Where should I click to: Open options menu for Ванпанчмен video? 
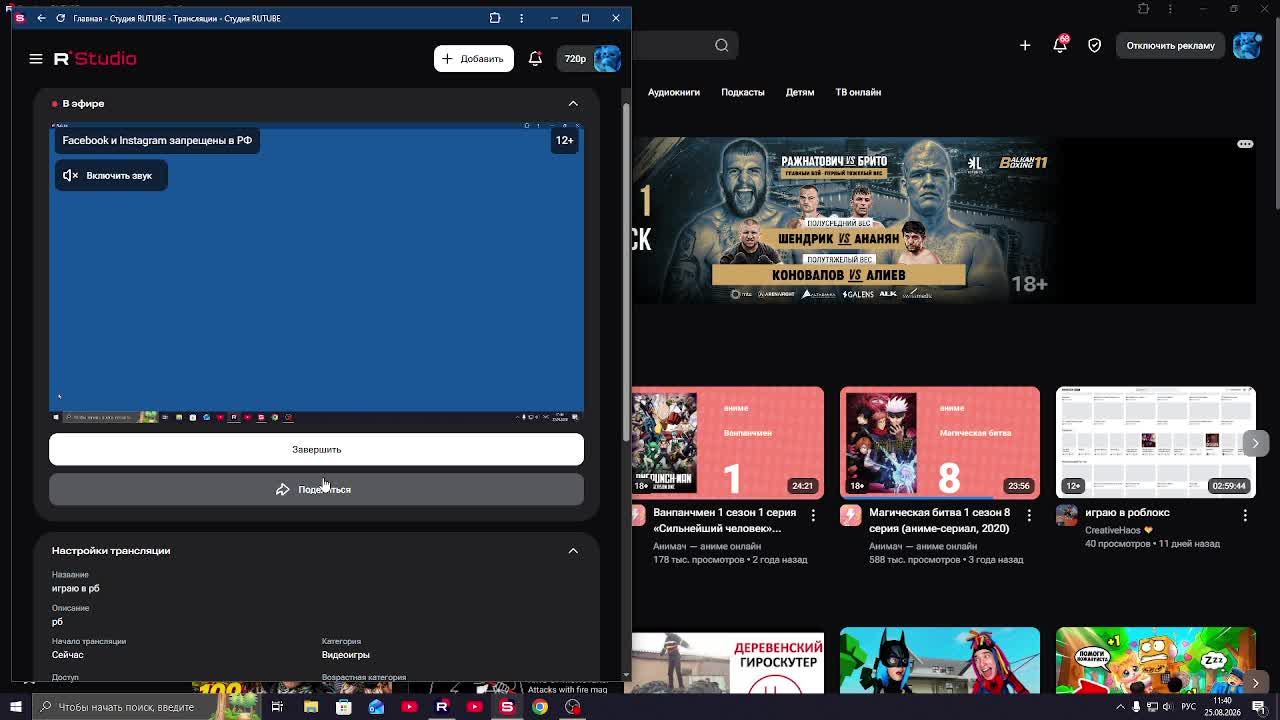(813, 515)
